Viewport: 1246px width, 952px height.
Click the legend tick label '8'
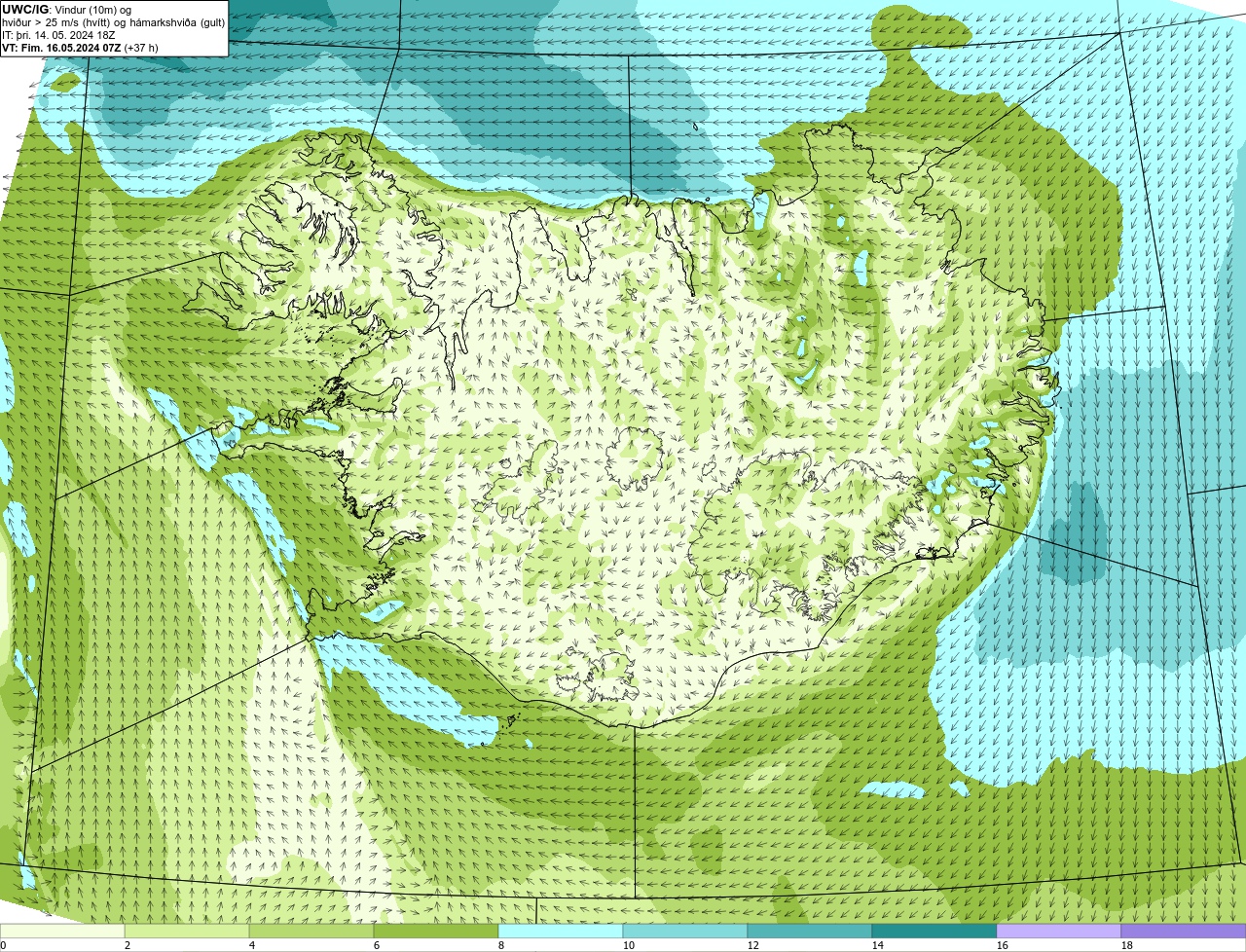point(501,945)
